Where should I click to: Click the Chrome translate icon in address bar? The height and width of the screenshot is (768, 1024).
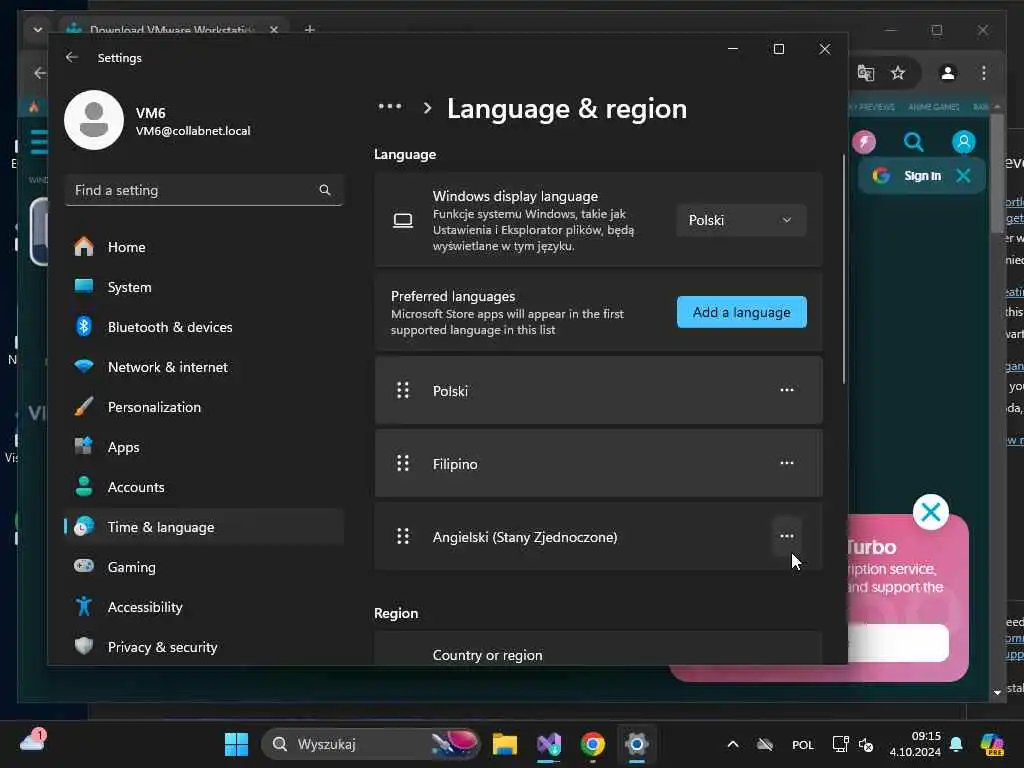point(866,72)
